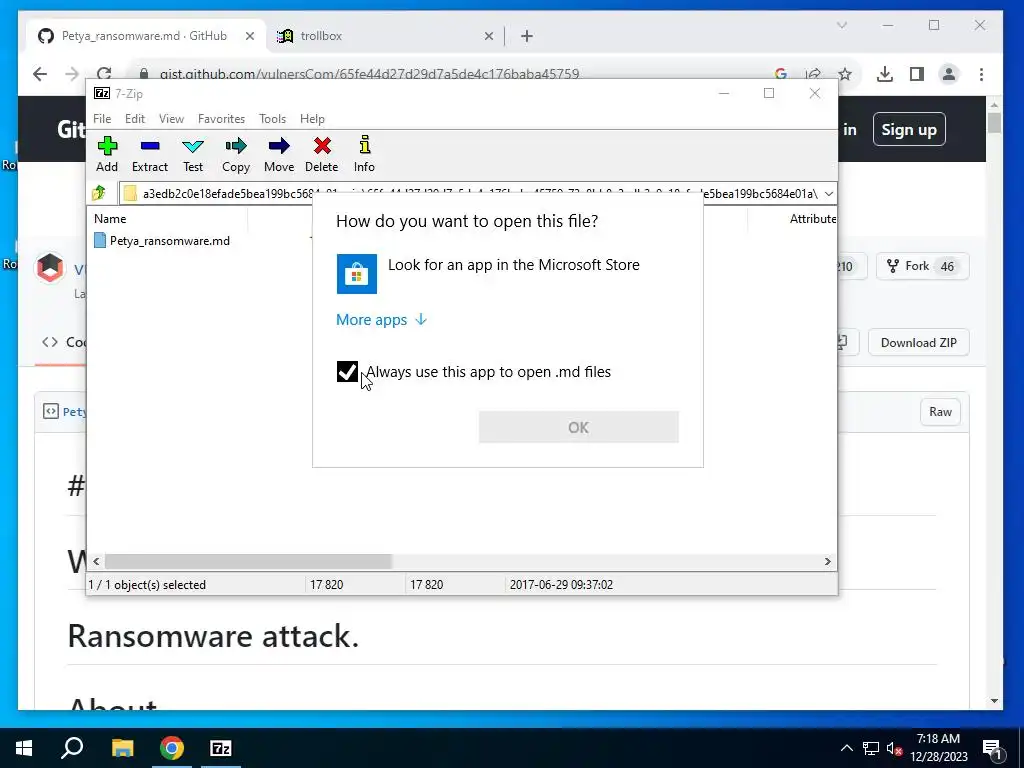Open taskbar search icon
This screenshot has width=1024, height=768.
[x=72, y=748]
